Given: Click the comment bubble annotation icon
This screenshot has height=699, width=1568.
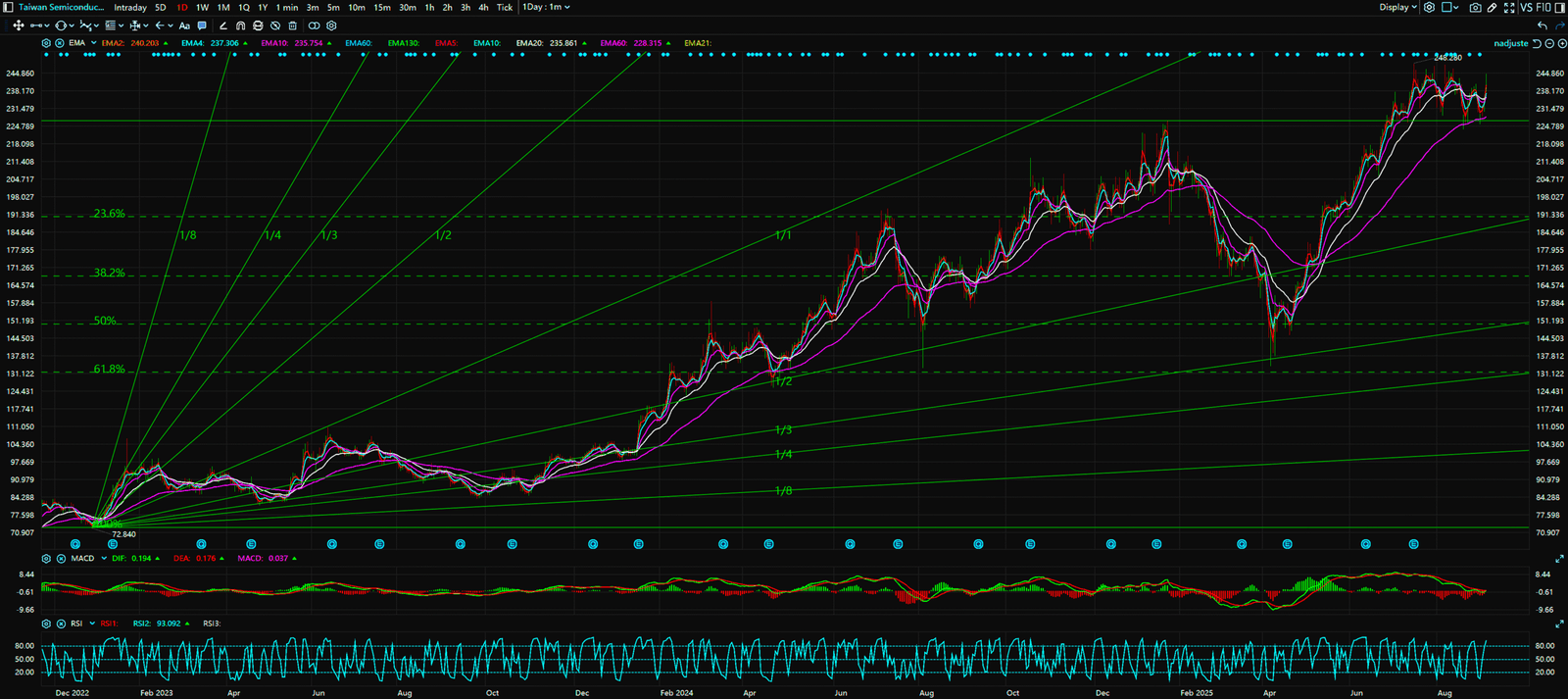Looking at the screenshot, I should pyautogui.click(x=202, y=25).
